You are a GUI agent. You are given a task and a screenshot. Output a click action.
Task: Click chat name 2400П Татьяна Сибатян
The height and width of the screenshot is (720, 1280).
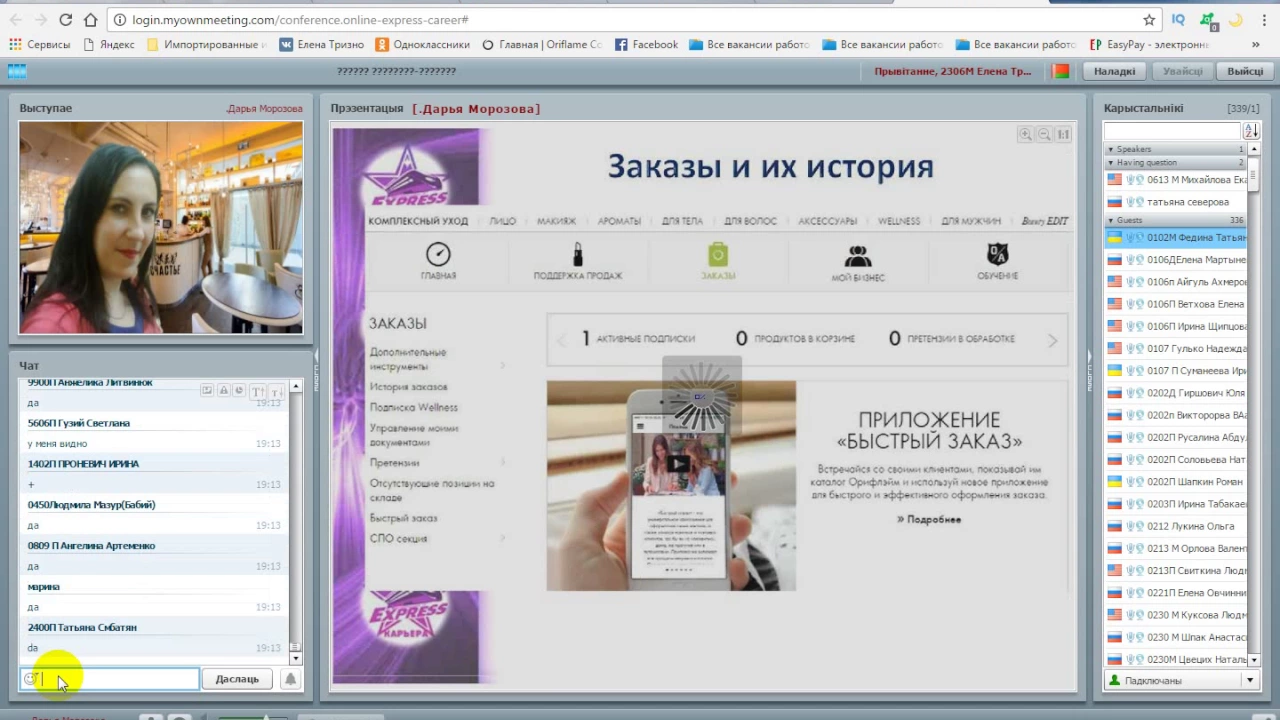click(x=82, y=628)
